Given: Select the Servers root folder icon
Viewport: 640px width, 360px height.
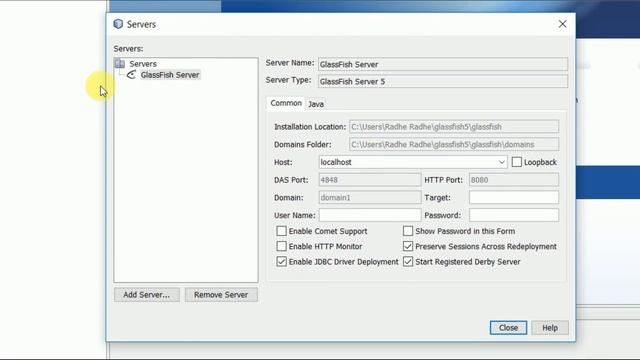Looking at the screenshot, I should (x=120, y=64).
